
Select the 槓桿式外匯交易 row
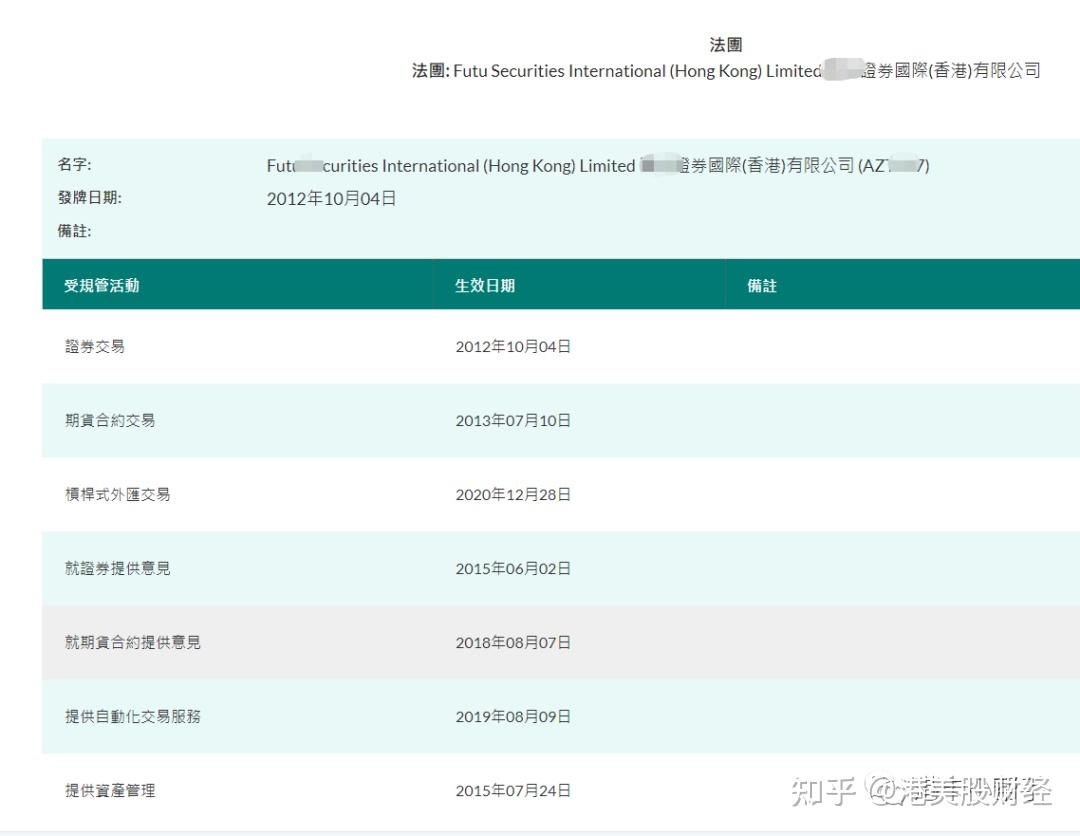561,494
